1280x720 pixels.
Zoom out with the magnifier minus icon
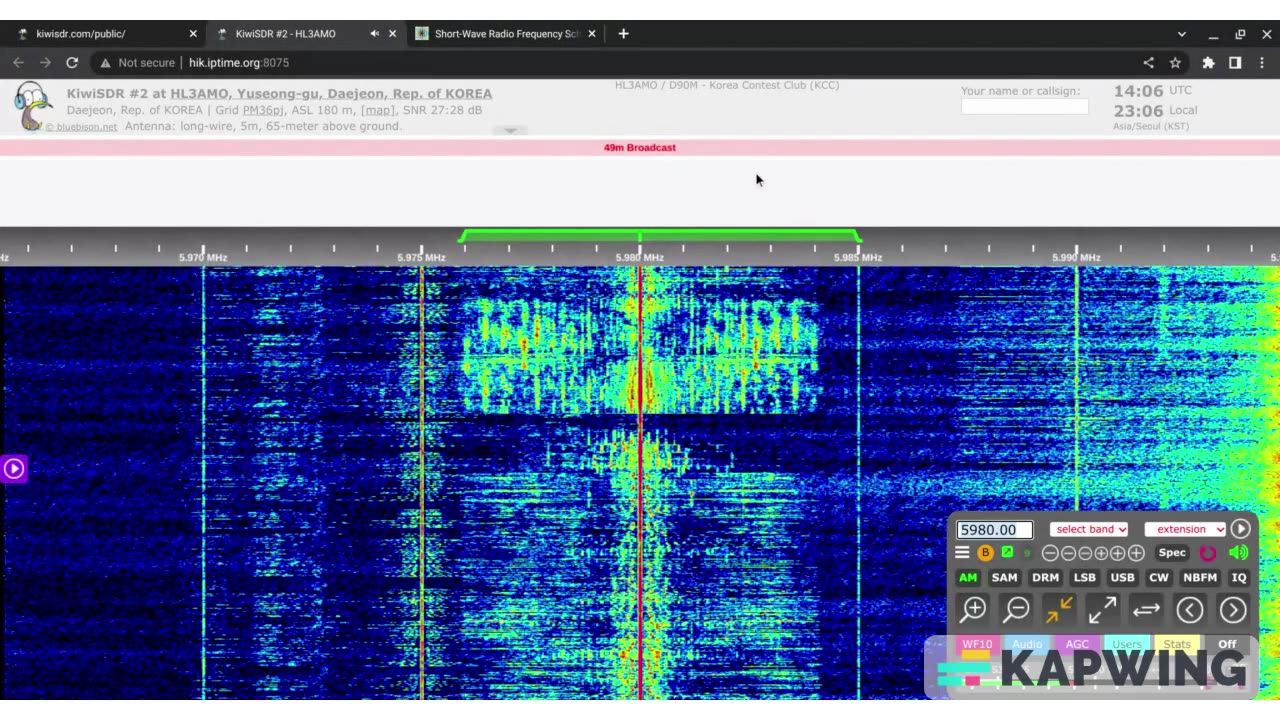[1016, 609]
